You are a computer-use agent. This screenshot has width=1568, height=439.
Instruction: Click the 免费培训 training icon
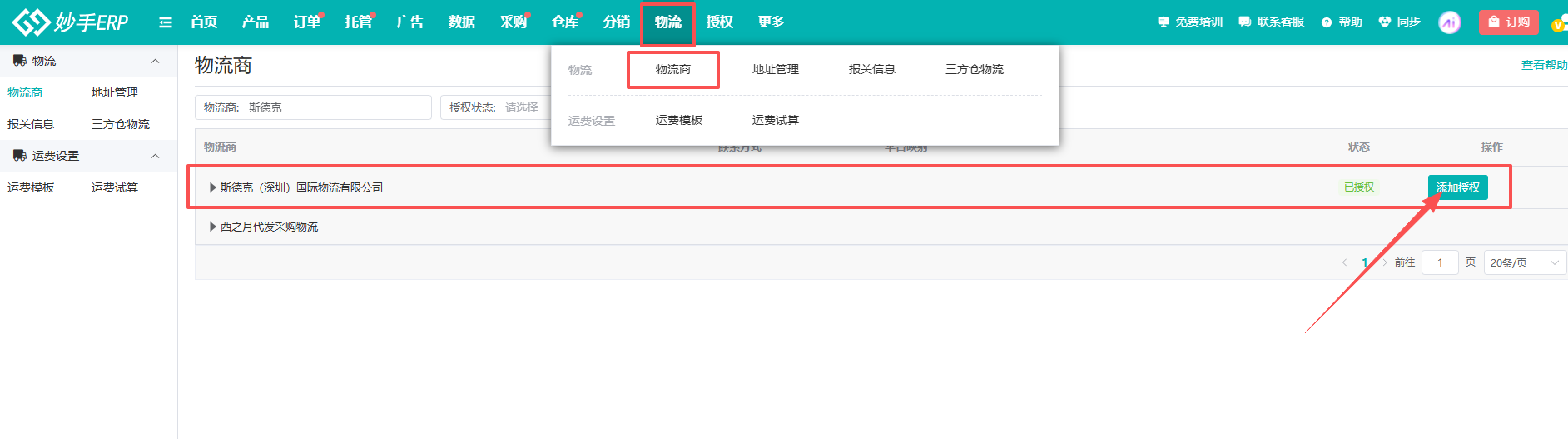click(x=1164, y=22)
